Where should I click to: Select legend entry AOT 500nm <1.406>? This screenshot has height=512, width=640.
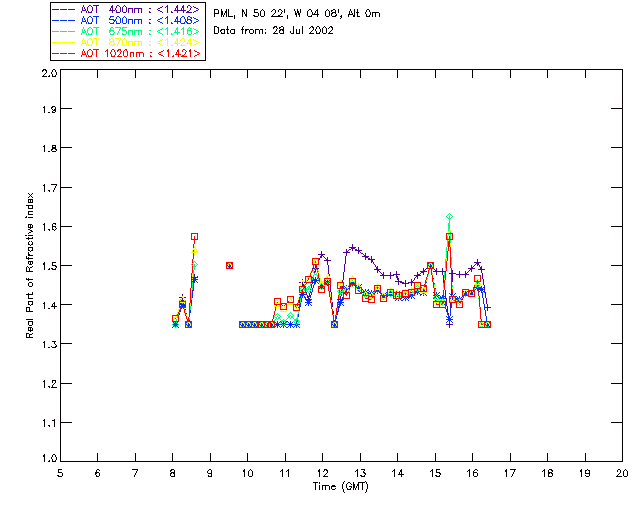(140, 20)
